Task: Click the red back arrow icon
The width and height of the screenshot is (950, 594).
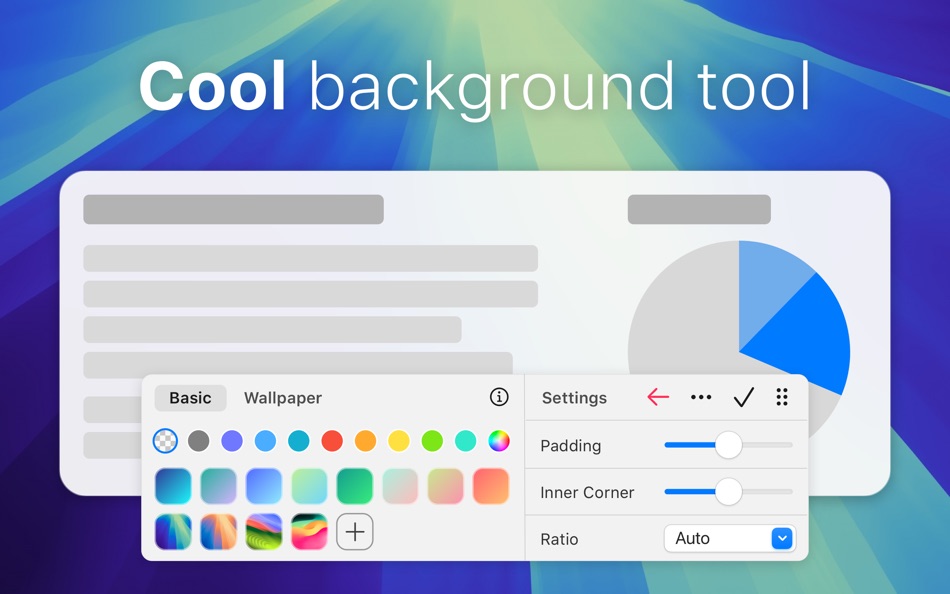Action: [x=657, y=397]
